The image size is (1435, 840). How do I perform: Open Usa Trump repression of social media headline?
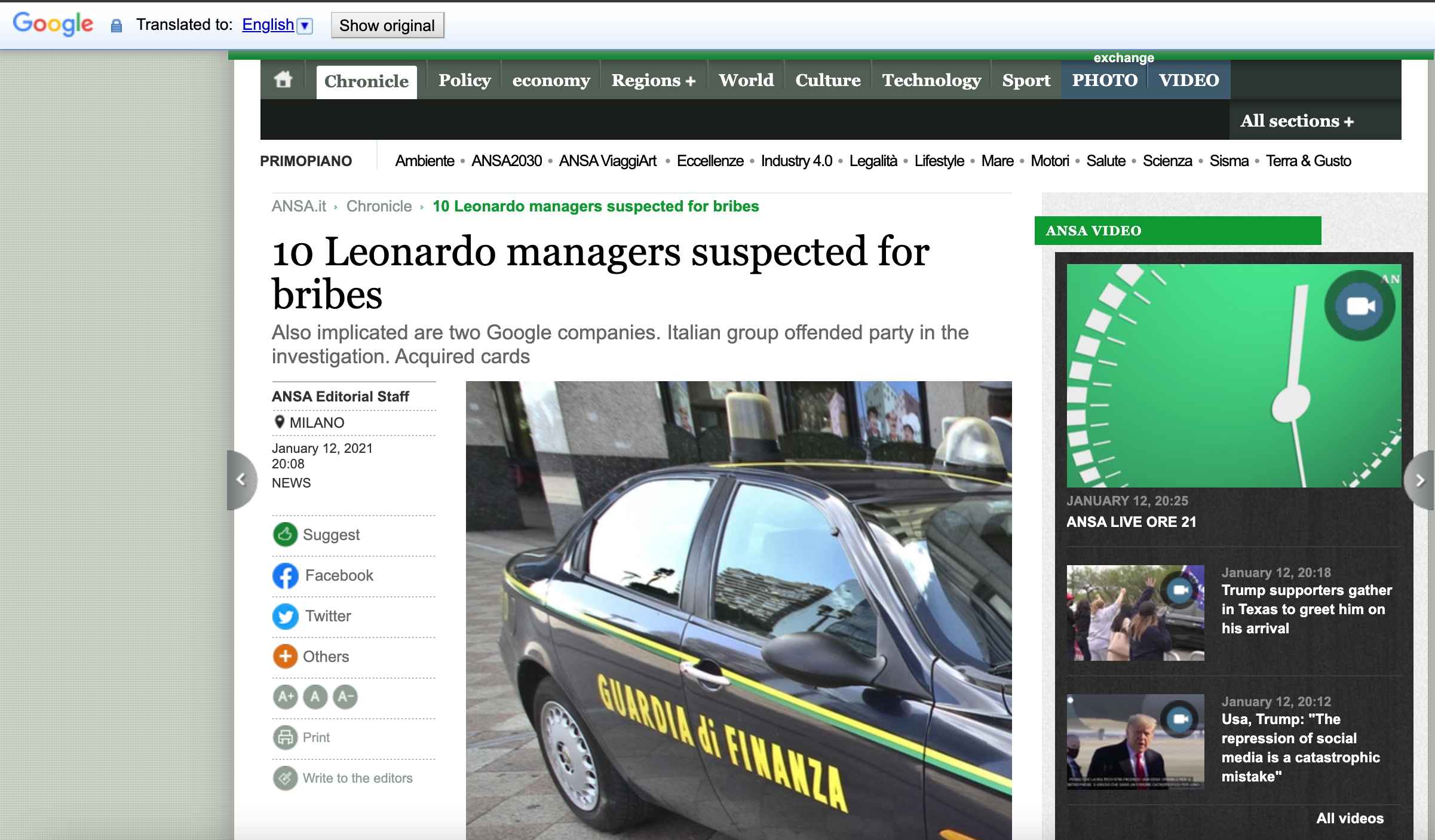click(x=1301, y=747)
